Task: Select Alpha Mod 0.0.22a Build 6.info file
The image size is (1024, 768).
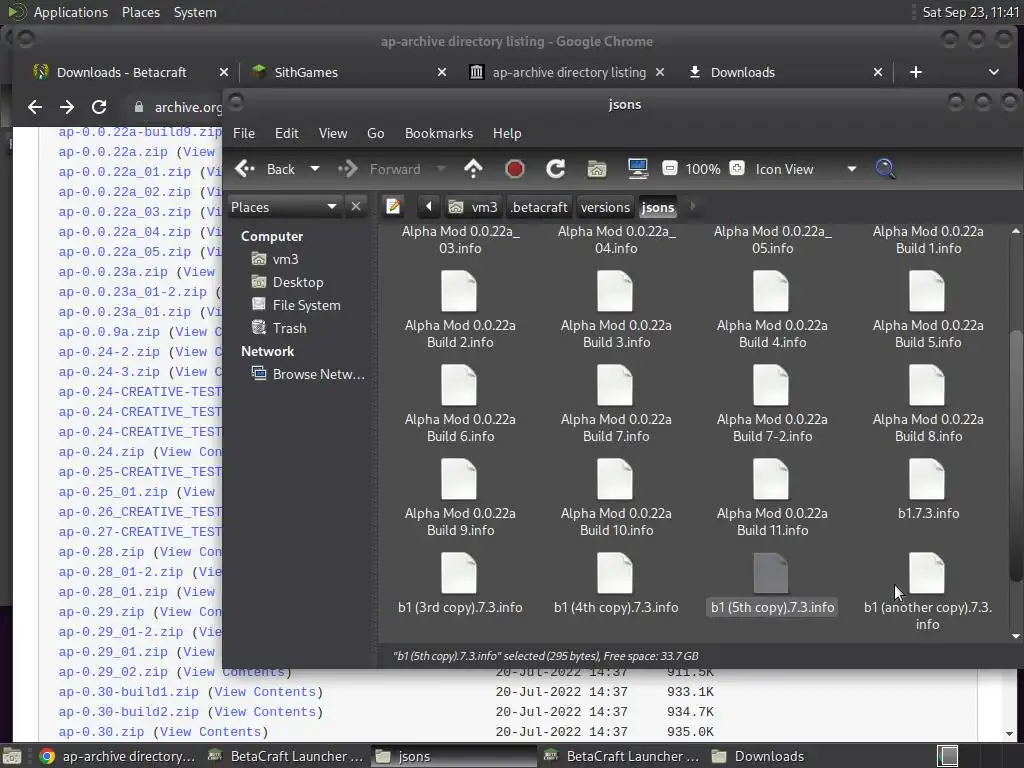Action: pyautogui.click(x=460, y=404)
